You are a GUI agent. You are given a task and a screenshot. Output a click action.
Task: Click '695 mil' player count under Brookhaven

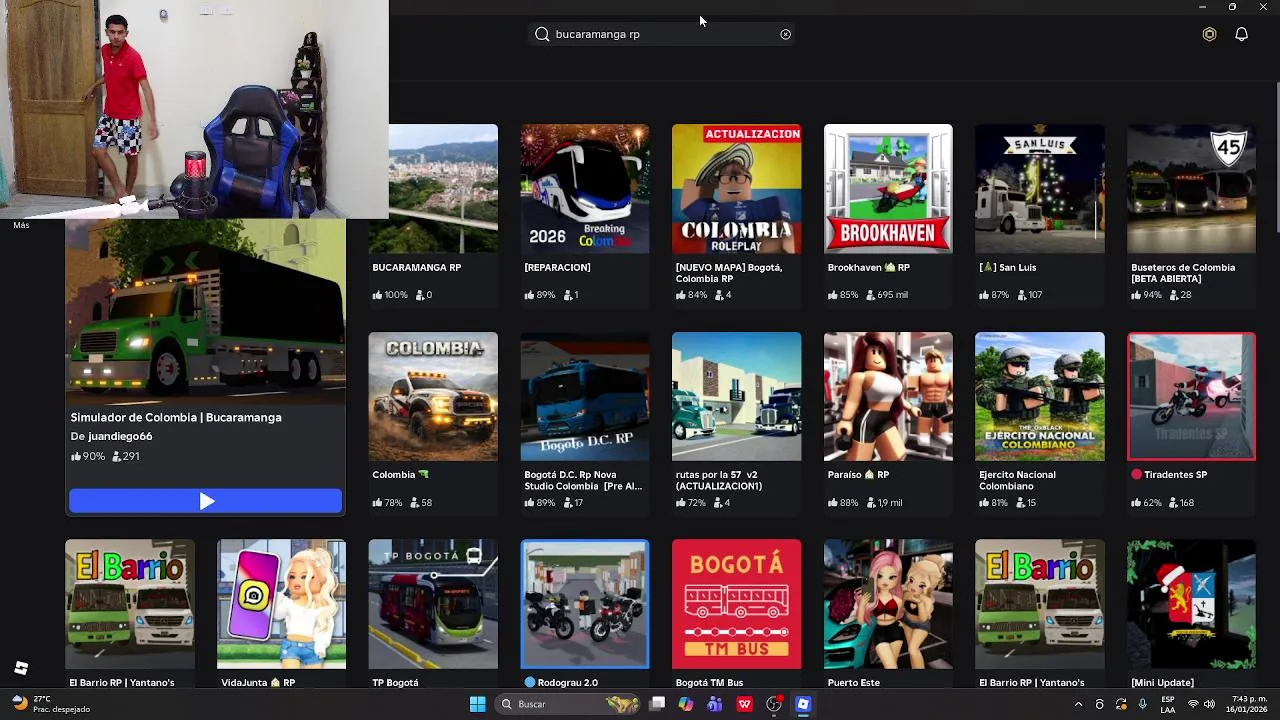[x=887, y=295]
